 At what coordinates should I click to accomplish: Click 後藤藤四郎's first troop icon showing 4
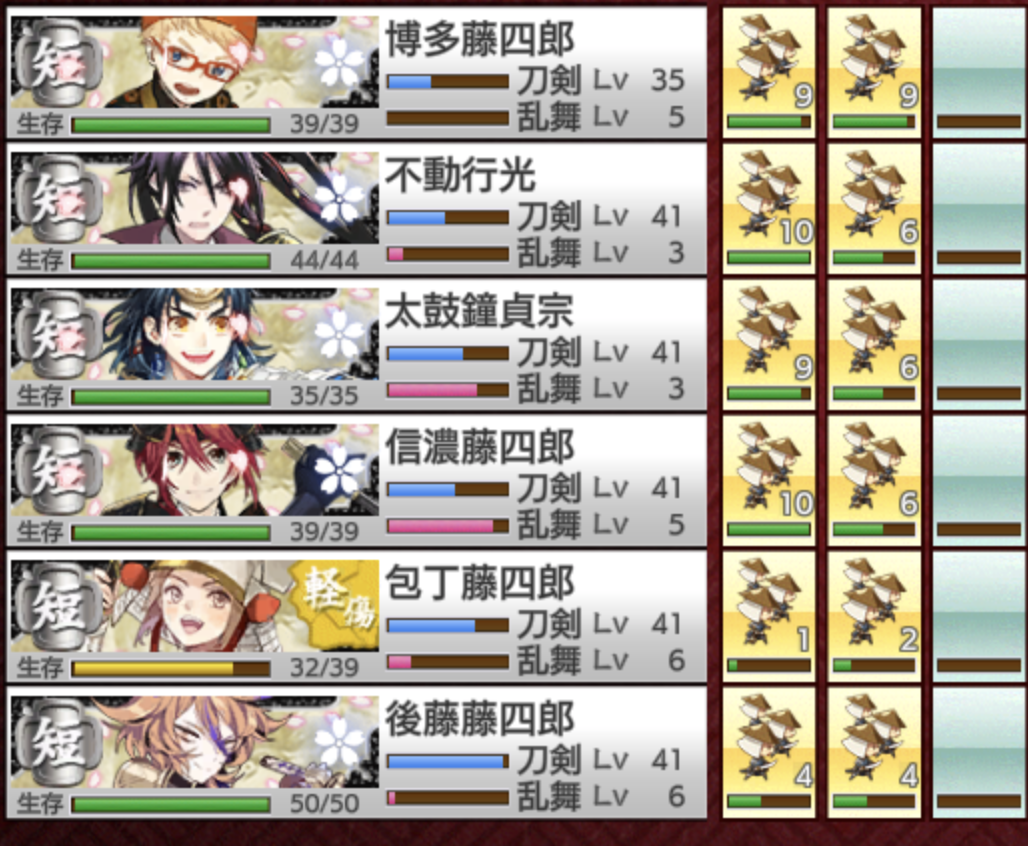[x=769, y=752]
